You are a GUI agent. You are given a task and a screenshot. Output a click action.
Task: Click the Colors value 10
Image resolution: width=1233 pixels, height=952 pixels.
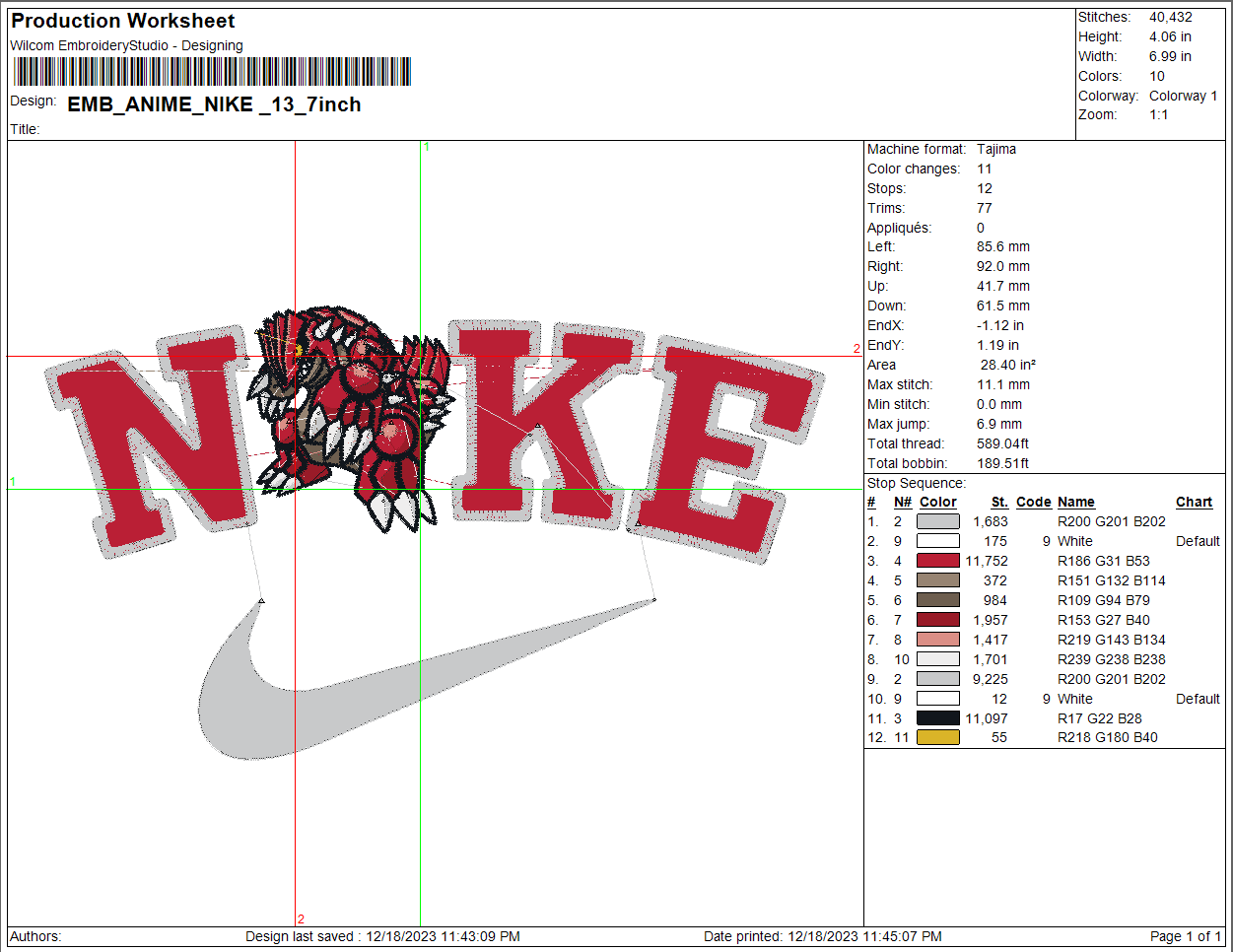point(1157,76)
